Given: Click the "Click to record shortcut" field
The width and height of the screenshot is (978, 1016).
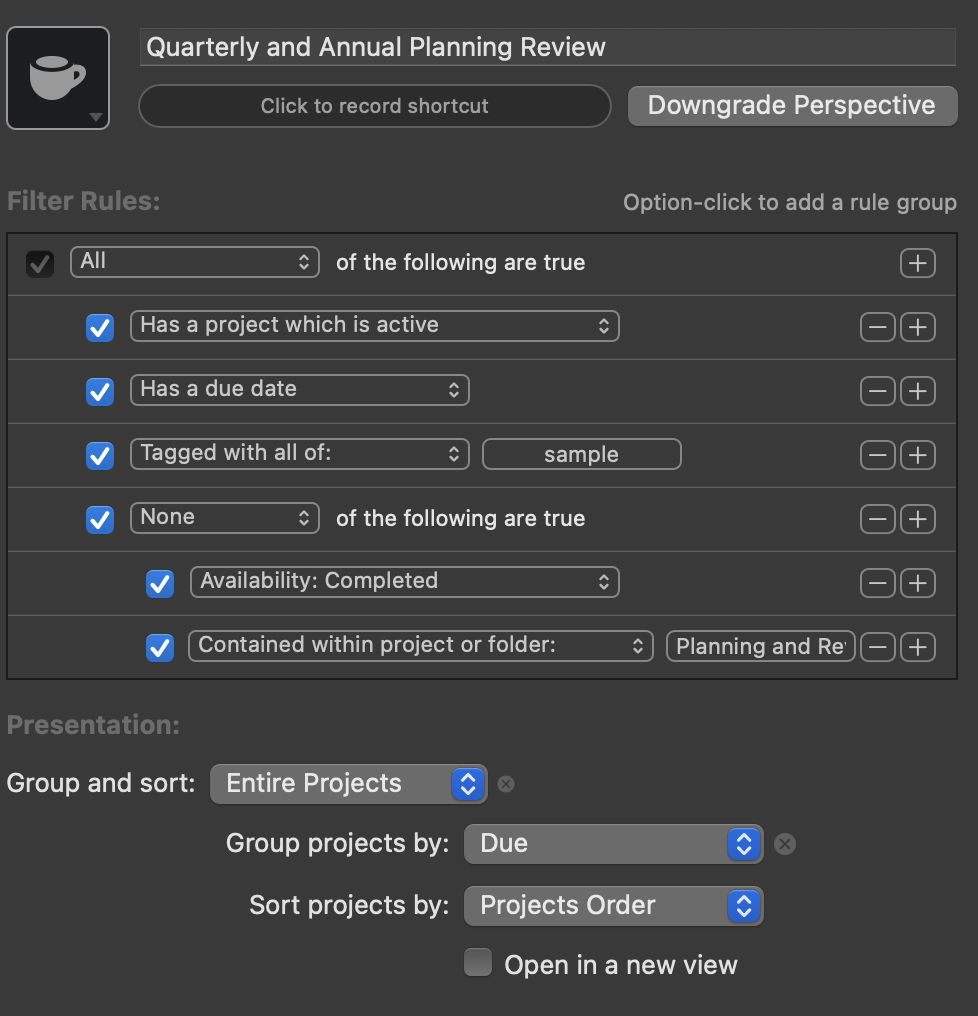Looking at the screenshot, I should [374, 106].
